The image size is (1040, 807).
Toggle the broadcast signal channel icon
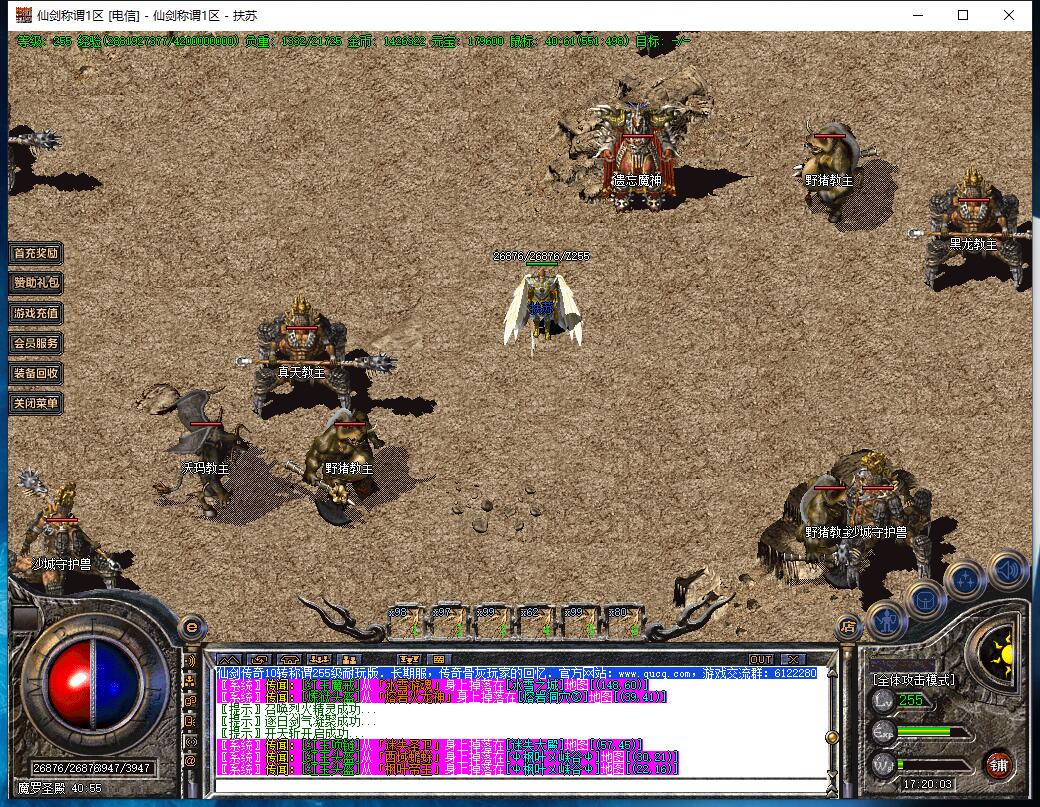point(190,741)
